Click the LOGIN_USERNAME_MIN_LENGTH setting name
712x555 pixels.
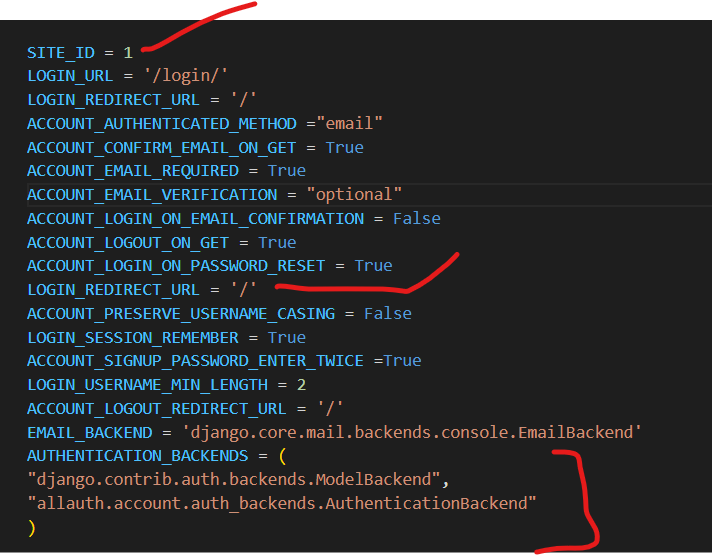pos(148,385)
